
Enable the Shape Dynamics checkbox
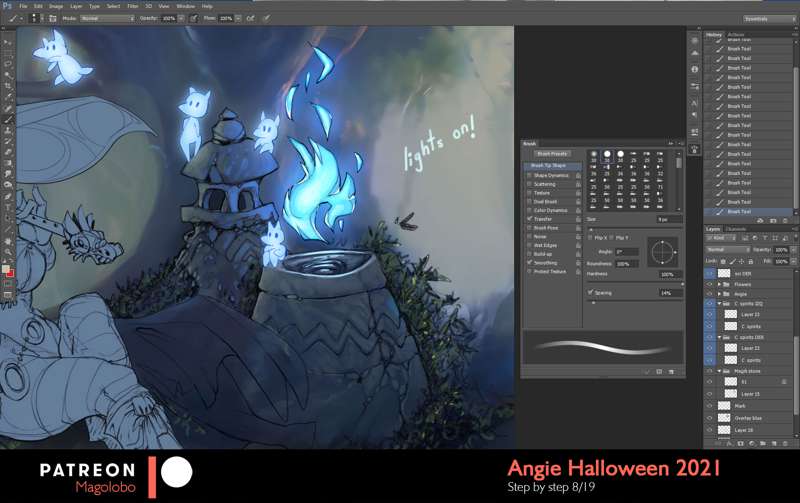529,175
